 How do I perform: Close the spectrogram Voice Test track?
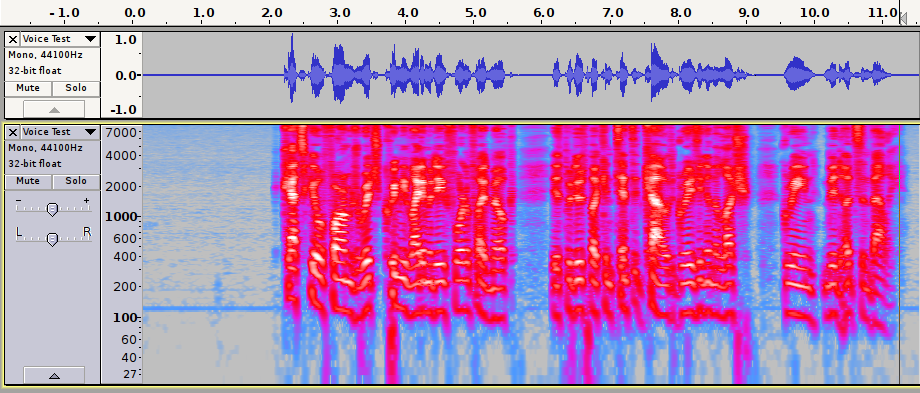13,132
